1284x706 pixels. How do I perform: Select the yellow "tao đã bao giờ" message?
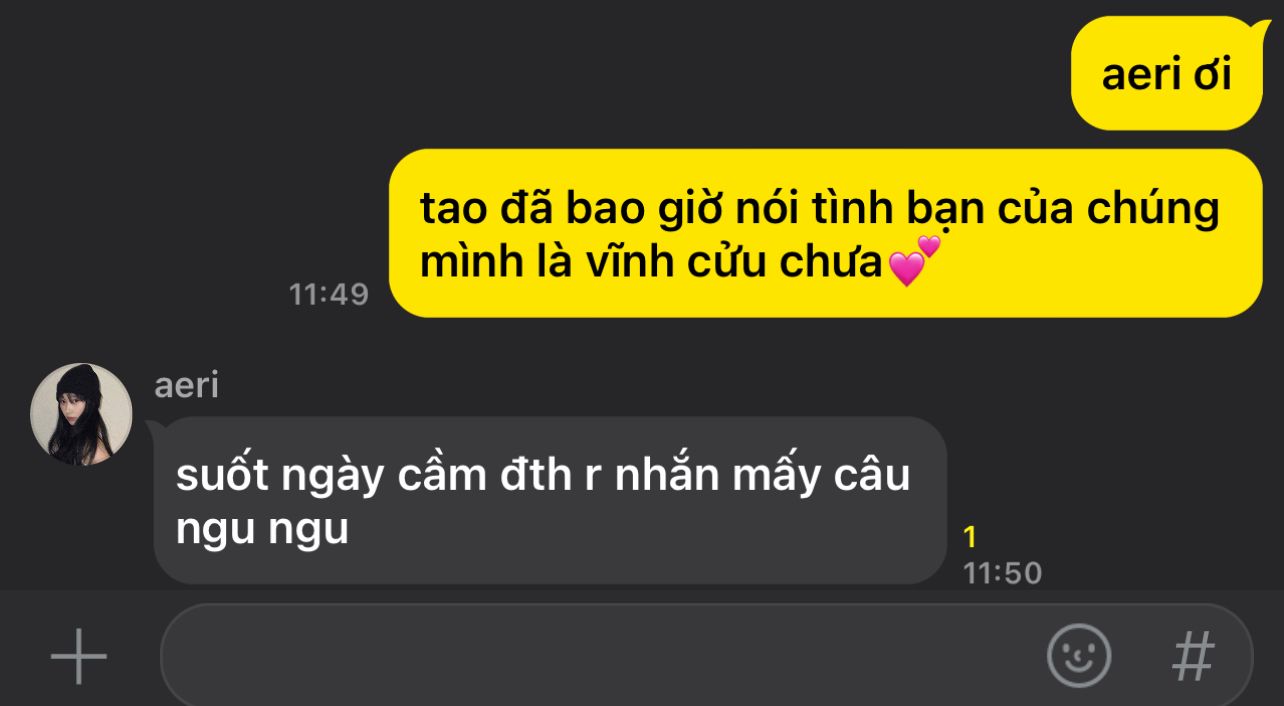tap(825, 234)
